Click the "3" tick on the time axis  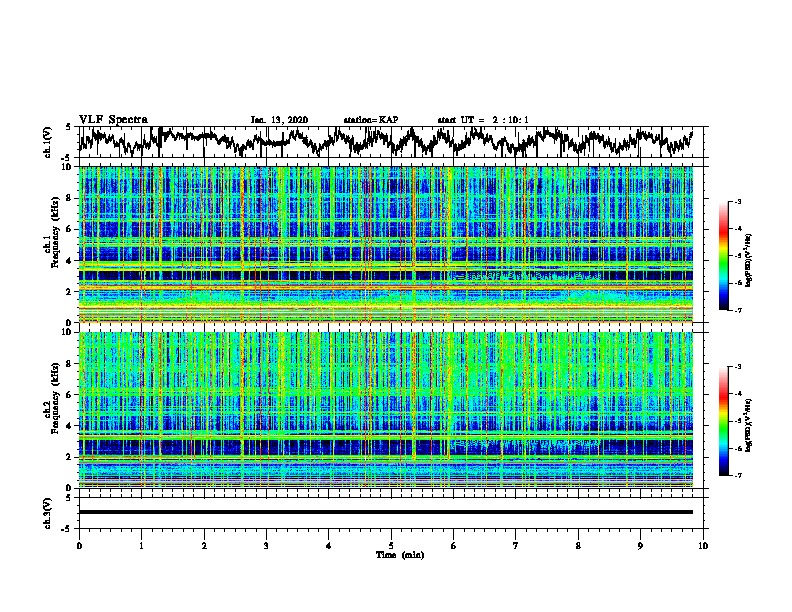(266, 546)
